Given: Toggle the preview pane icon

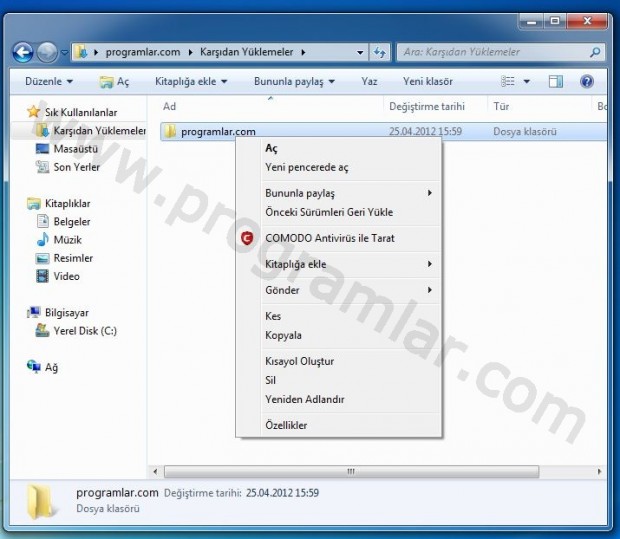Looking at the screenshot, I should pyautogui.click(x=556, y=81).
